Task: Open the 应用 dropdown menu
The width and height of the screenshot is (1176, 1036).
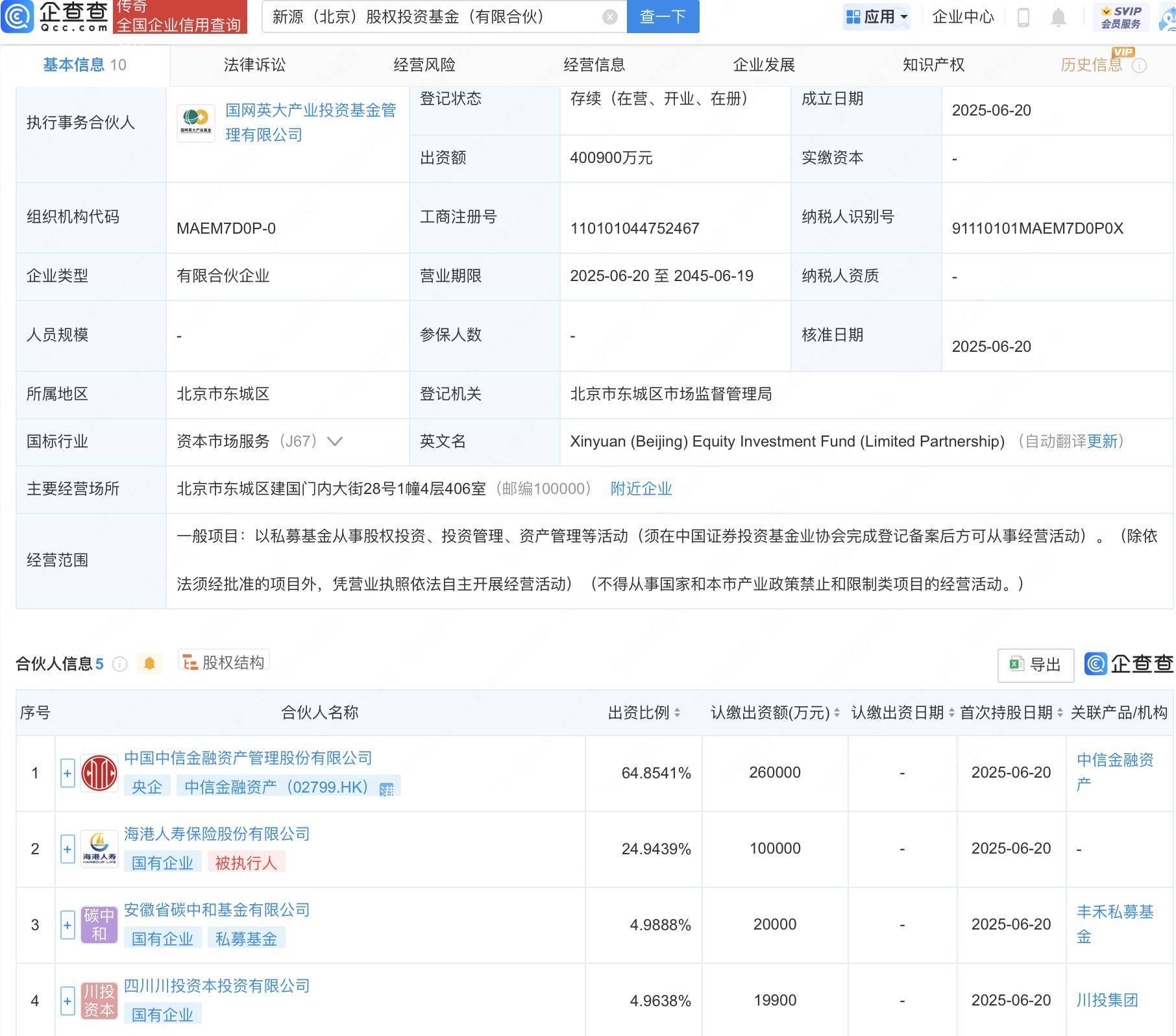Action: [877, 17]
